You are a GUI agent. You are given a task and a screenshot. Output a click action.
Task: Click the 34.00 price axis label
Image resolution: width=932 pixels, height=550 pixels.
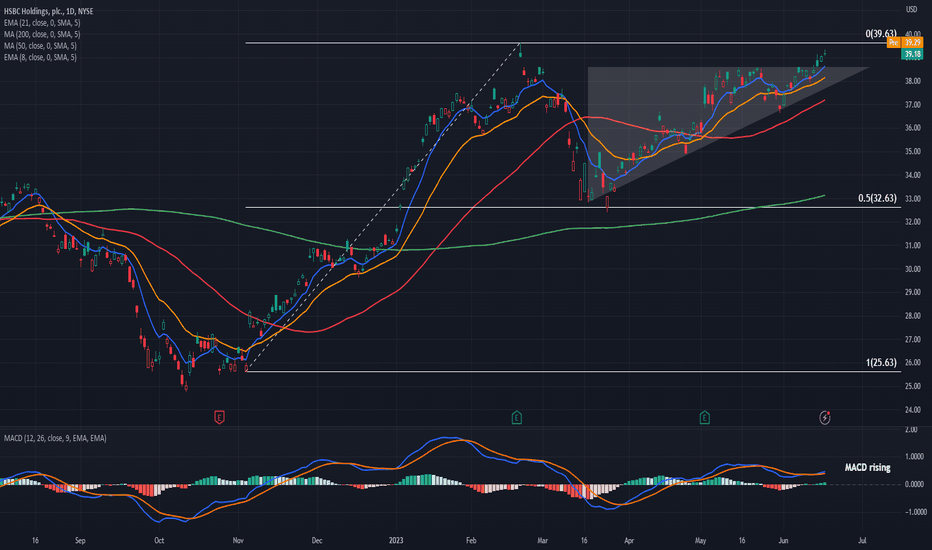pos(912,175)
